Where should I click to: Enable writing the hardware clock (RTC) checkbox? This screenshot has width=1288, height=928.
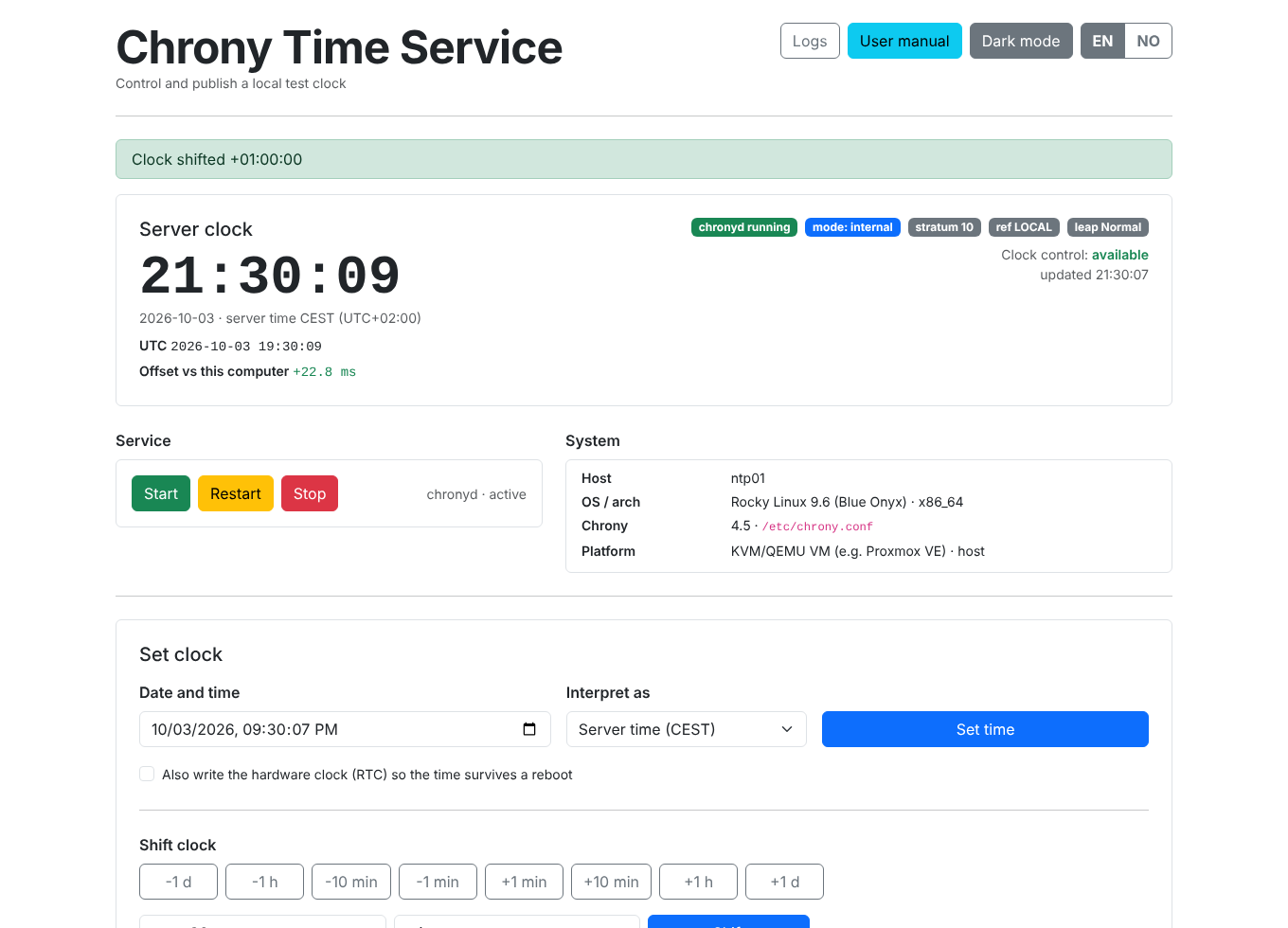147,774
